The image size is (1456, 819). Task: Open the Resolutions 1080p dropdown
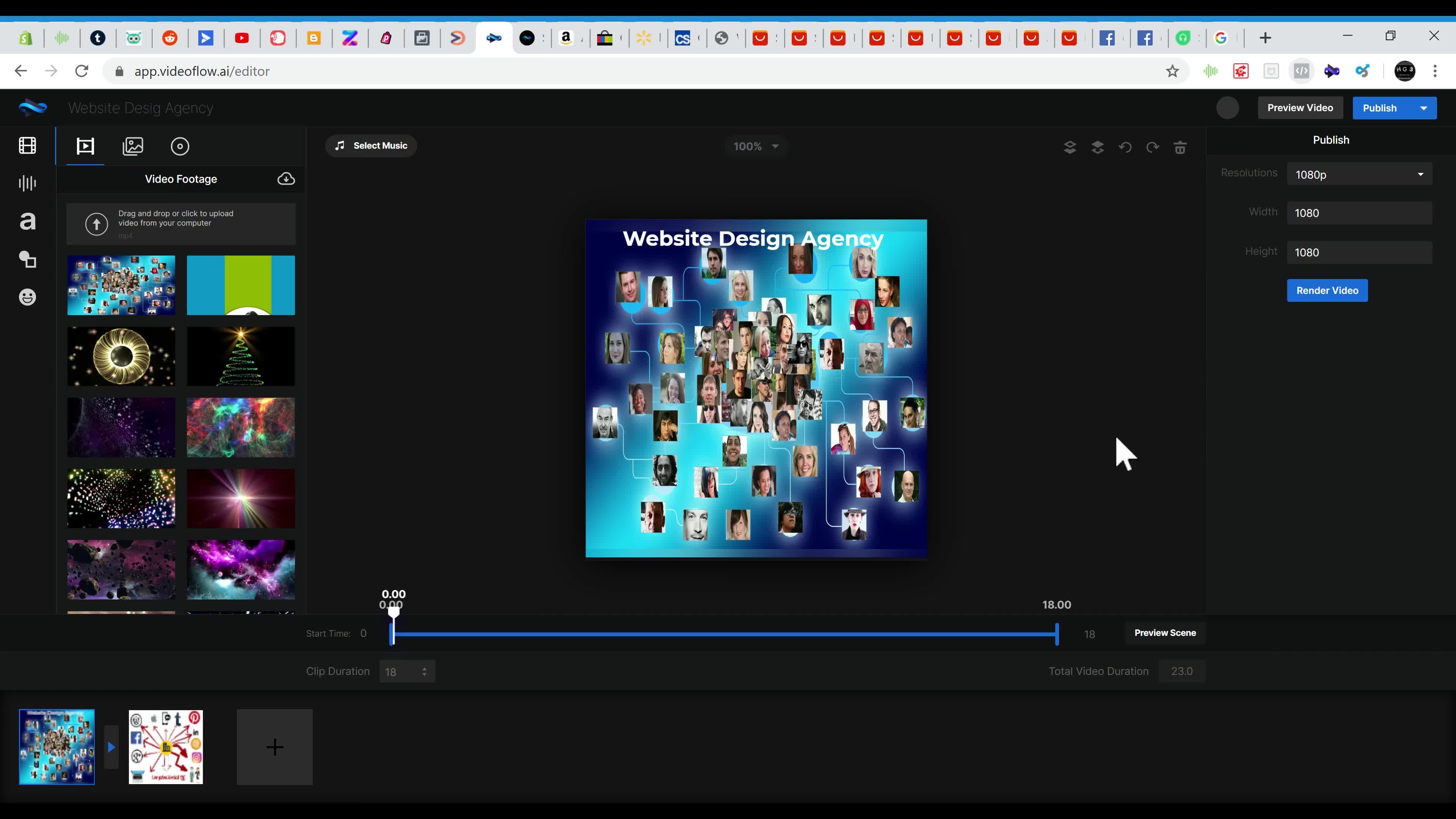(x=1359, y=175)
